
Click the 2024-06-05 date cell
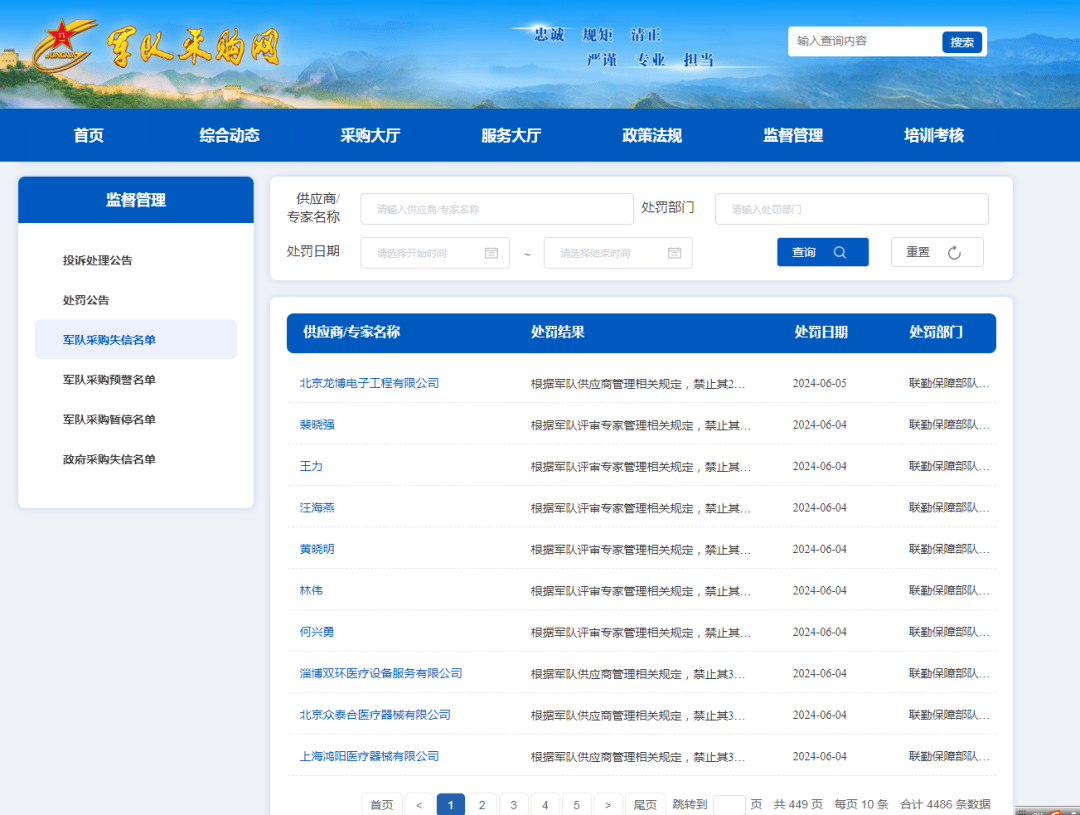pyautogui.click(x=820, y=383)
